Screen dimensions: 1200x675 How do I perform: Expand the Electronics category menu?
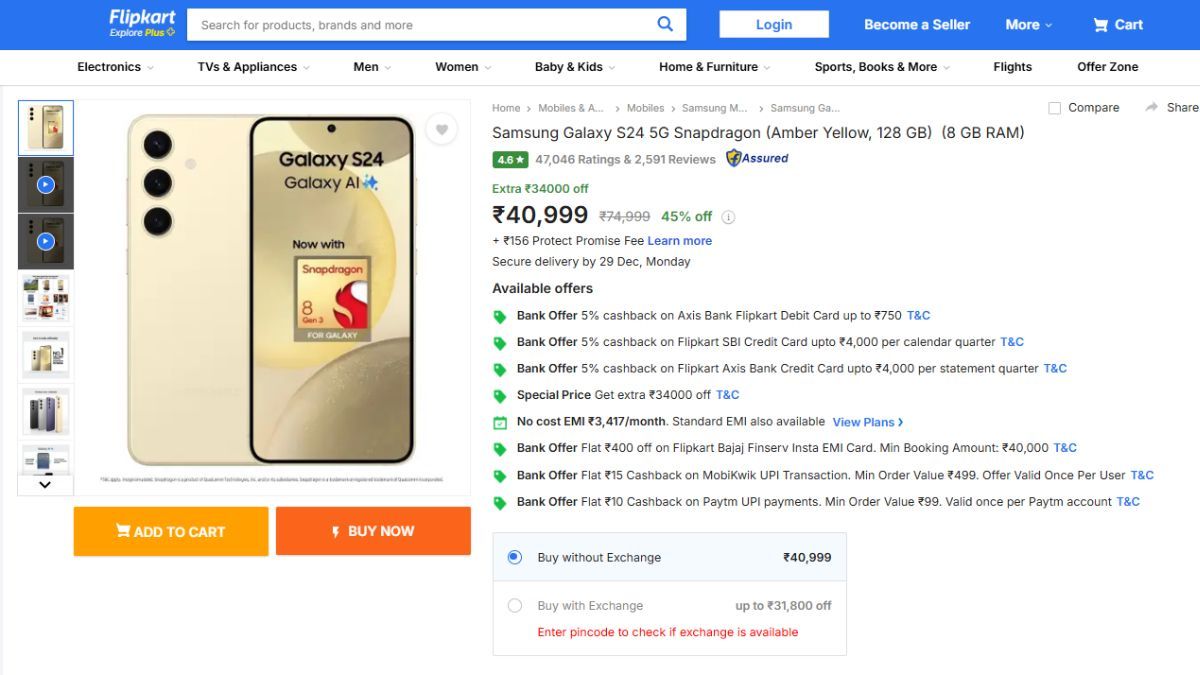click(x=115, y=67)
